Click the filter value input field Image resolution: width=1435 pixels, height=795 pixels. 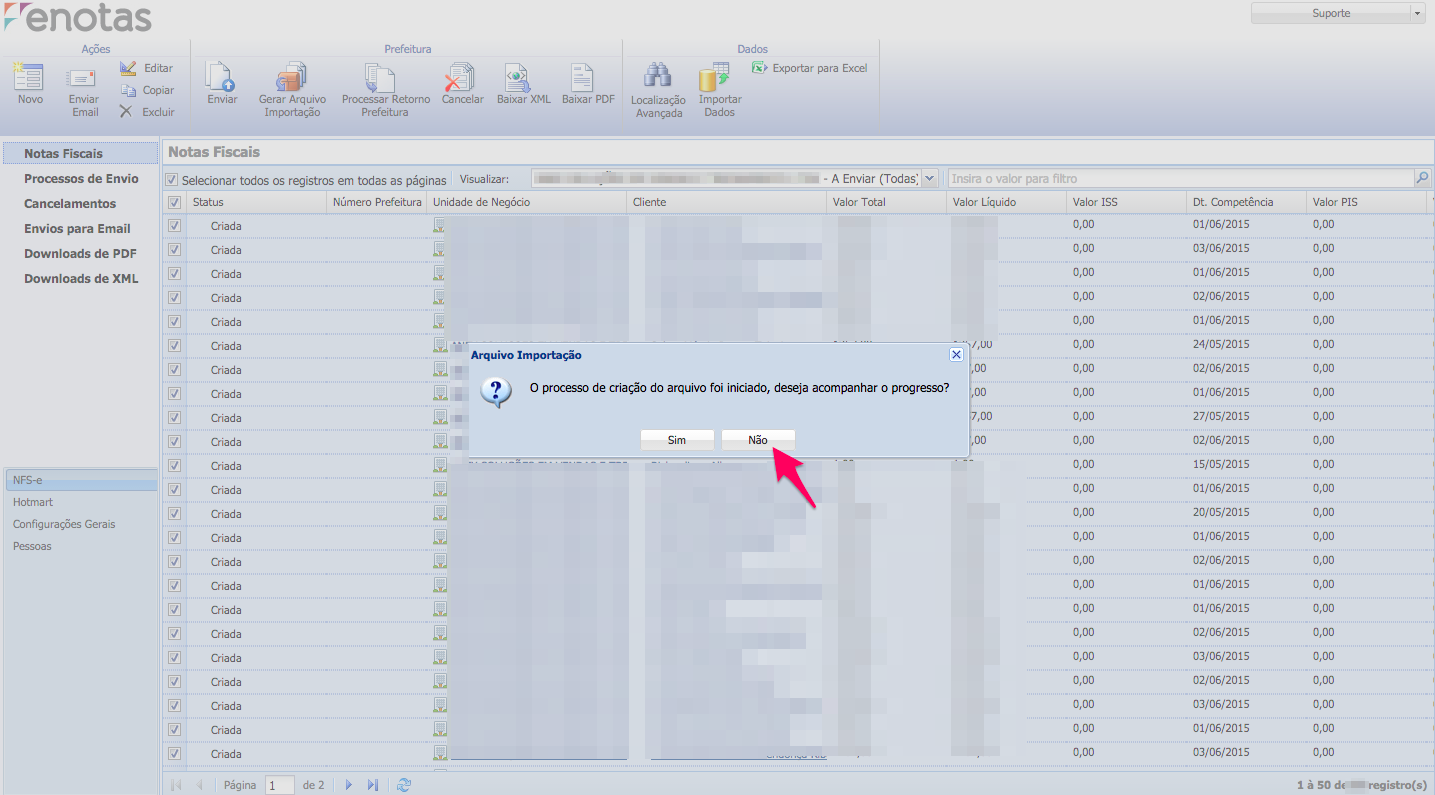pyautogui.click(x=1180, y=178)
